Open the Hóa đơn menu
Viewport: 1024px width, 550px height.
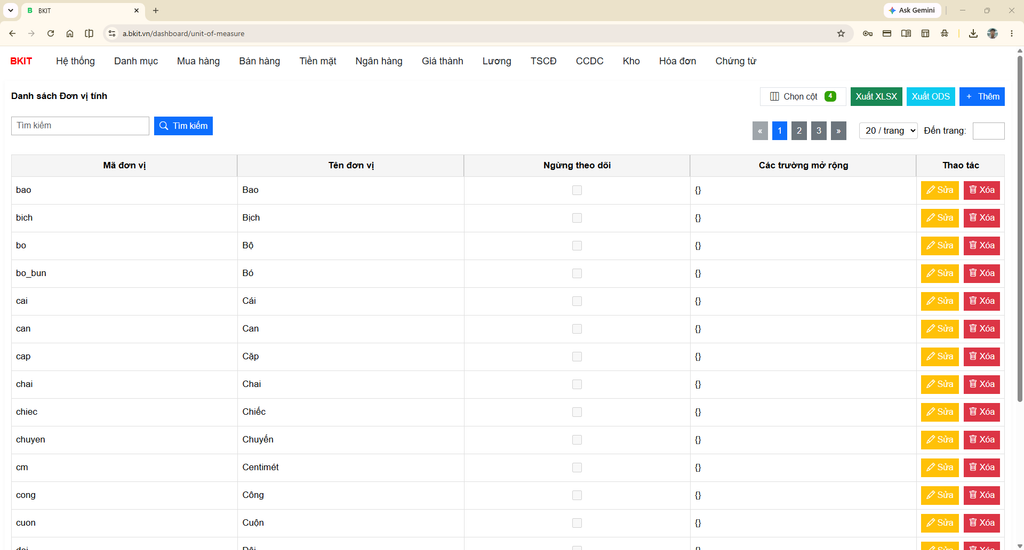pyautogui.click(x=677, y=61)
